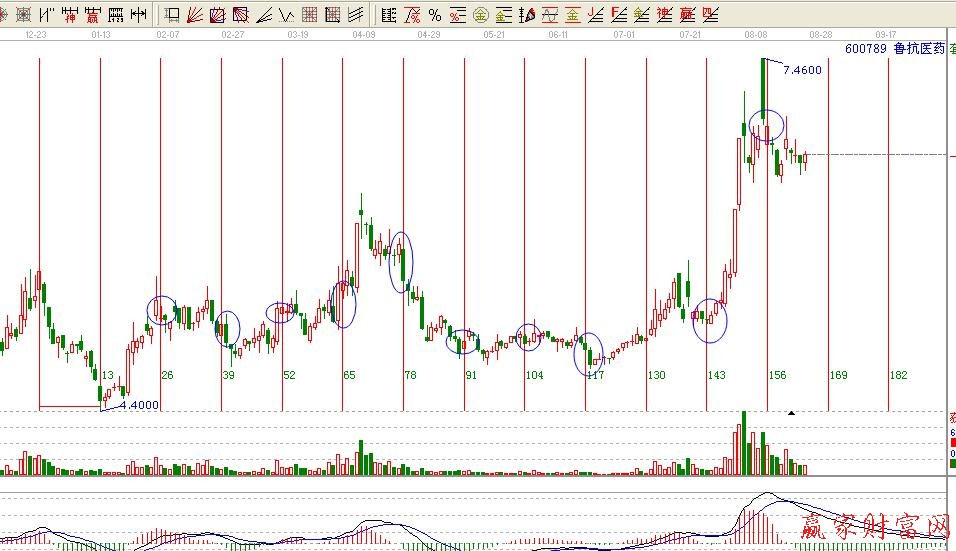Click the circled 金 toolbar icon

[480, 15]
